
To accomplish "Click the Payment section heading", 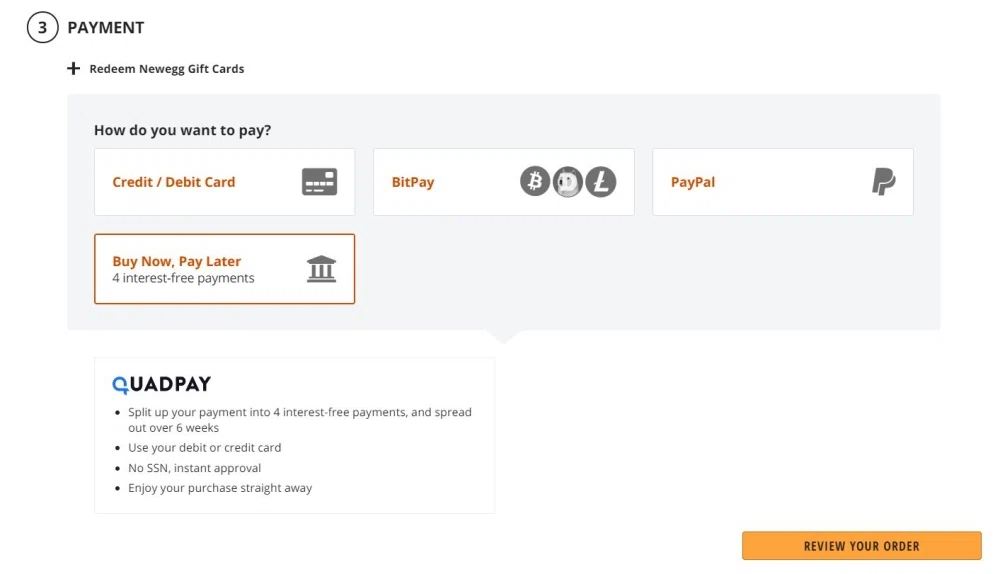I will [x=106, y=28].
